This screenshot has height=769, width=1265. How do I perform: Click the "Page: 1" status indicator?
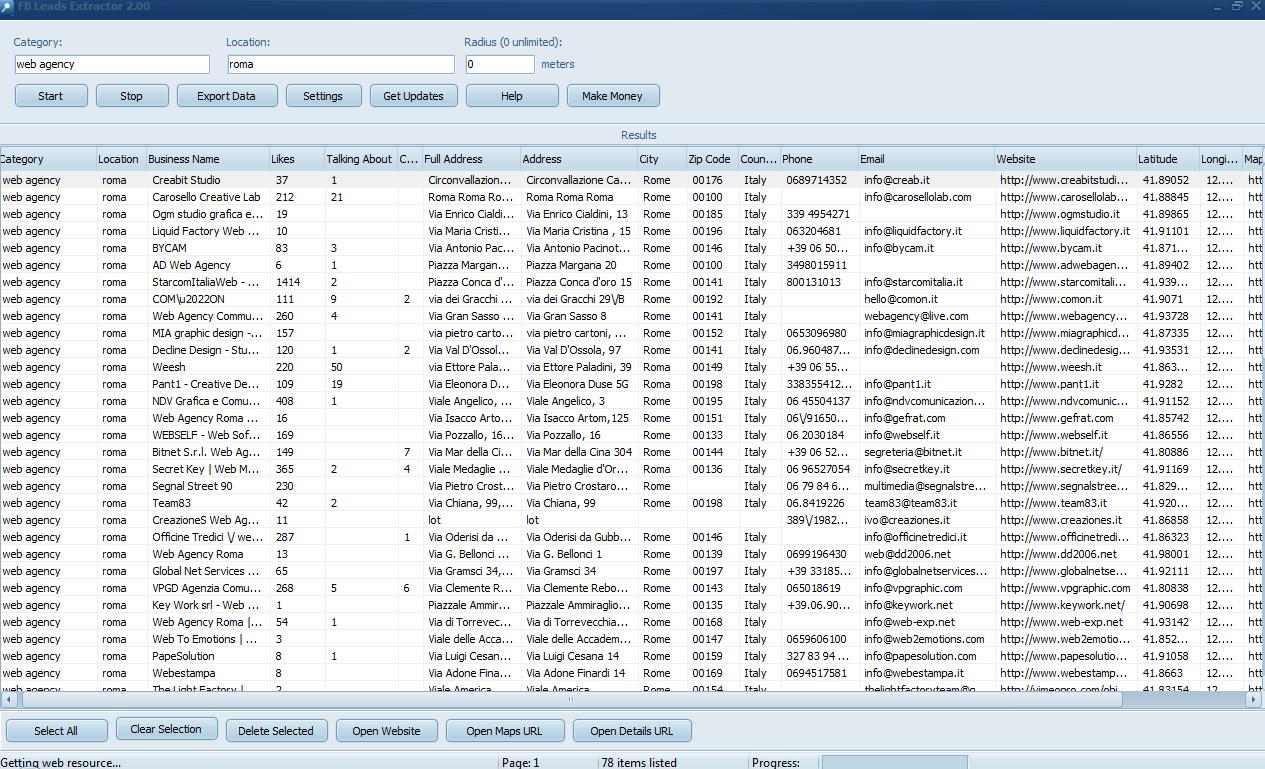point(520,762)
